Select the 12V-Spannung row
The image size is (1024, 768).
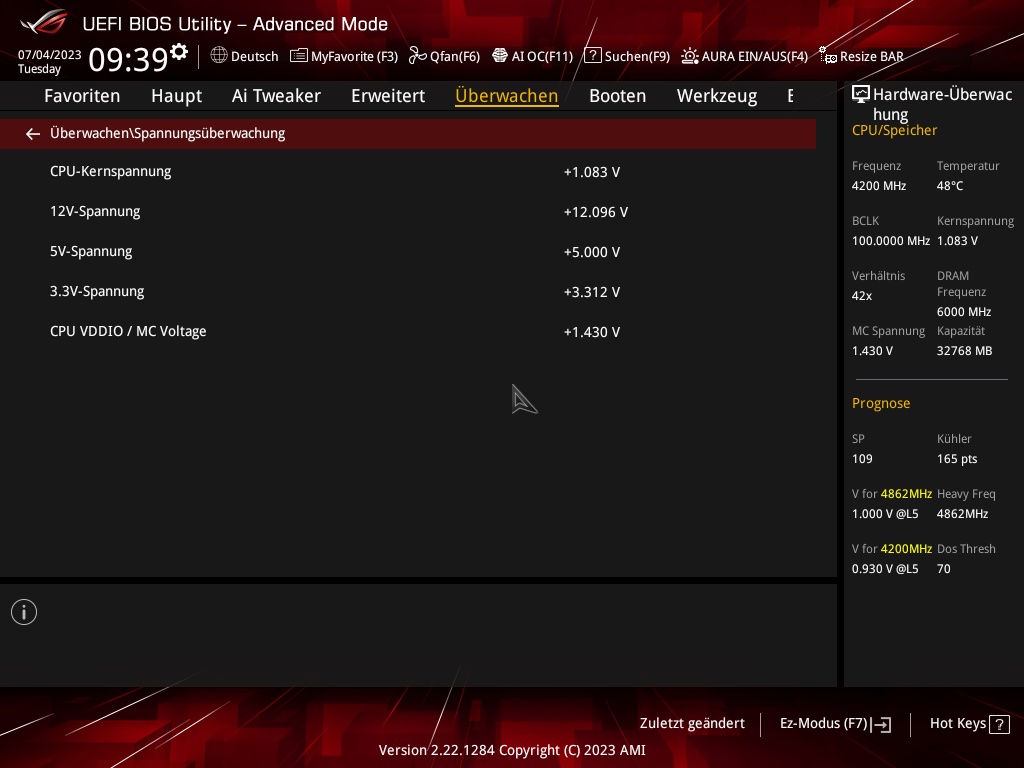408,212
